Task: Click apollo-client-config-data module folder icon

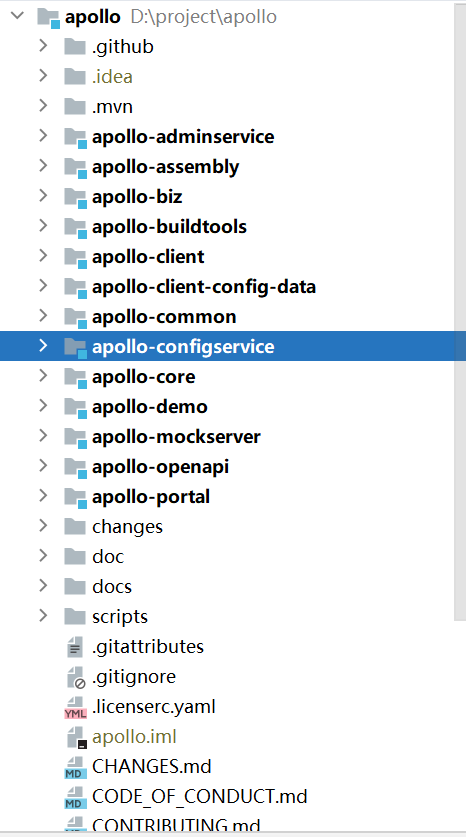Action: tap(75, 287)
